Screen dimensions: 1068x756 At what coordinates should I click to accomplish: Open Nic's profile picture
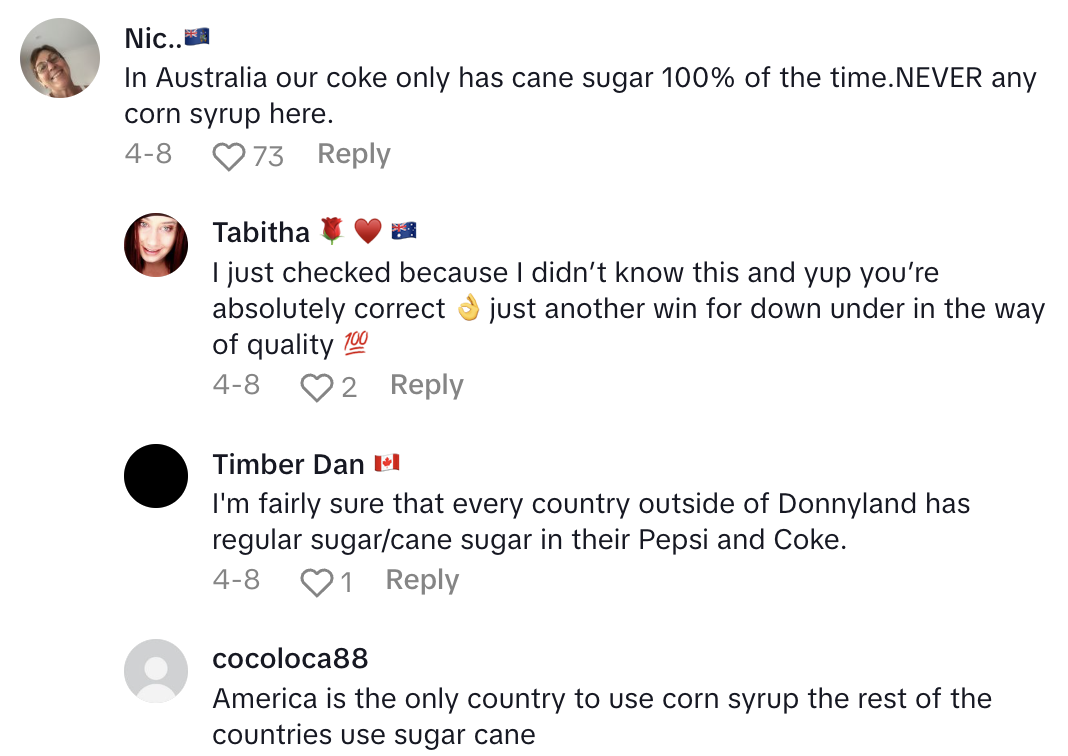[x=60, y=58]
